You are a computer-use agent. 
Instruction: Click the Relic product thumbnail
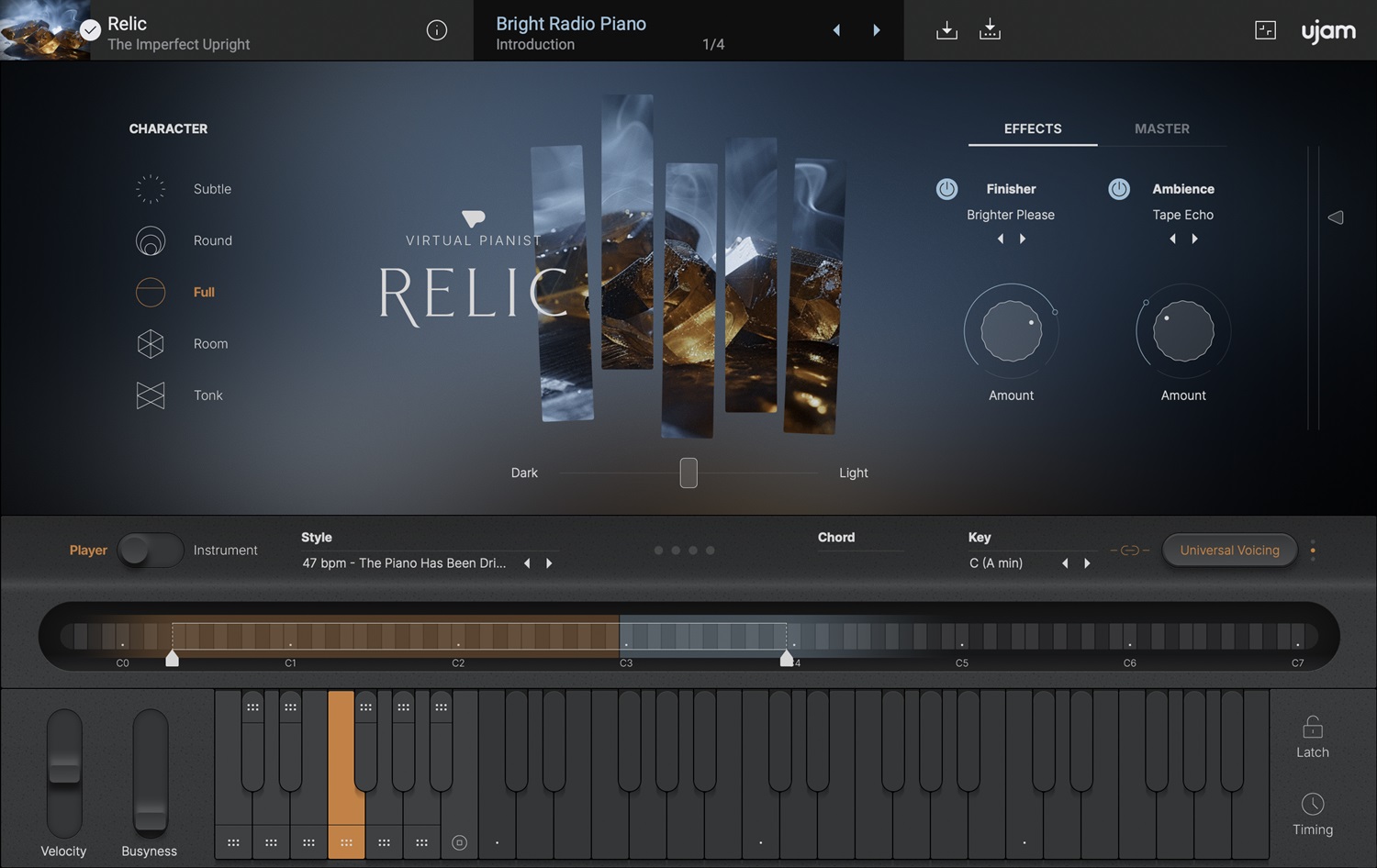45,30
